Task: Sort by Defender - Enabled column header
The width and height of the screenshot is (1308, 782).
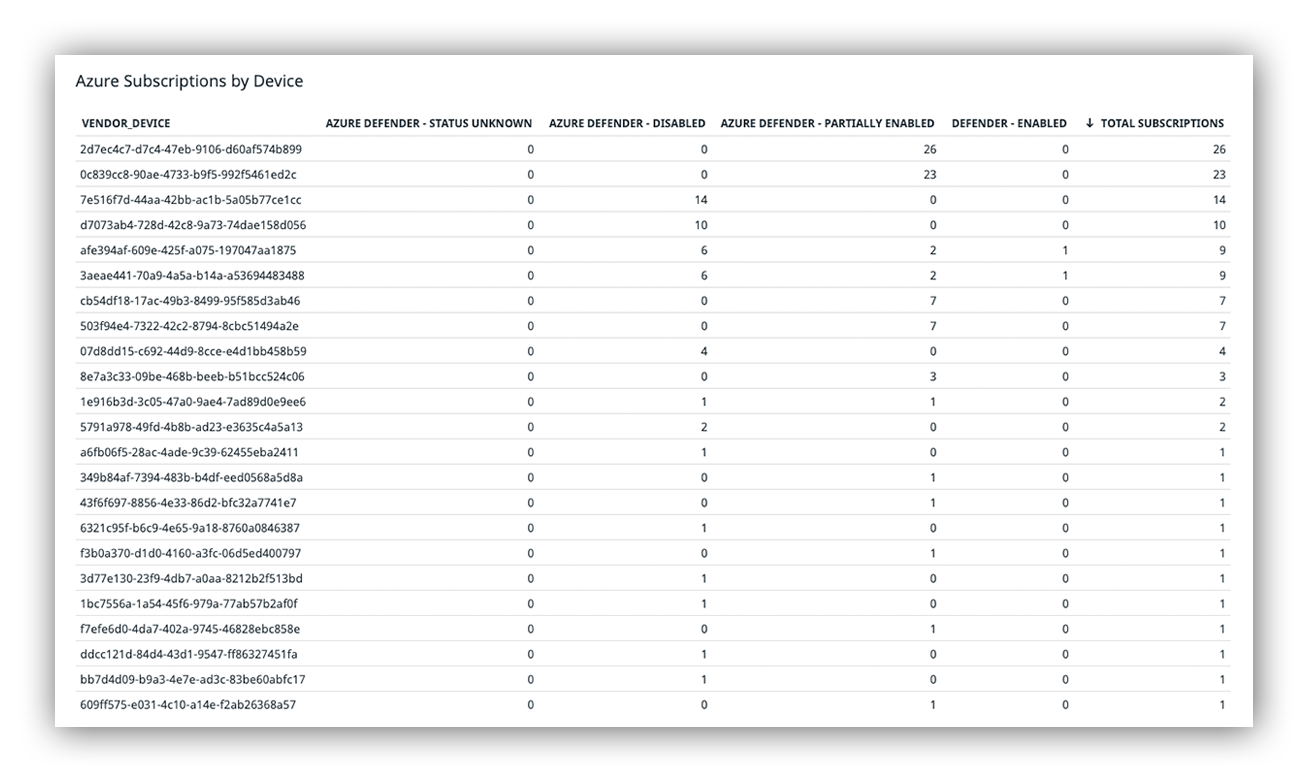Action: (1009, 124)
